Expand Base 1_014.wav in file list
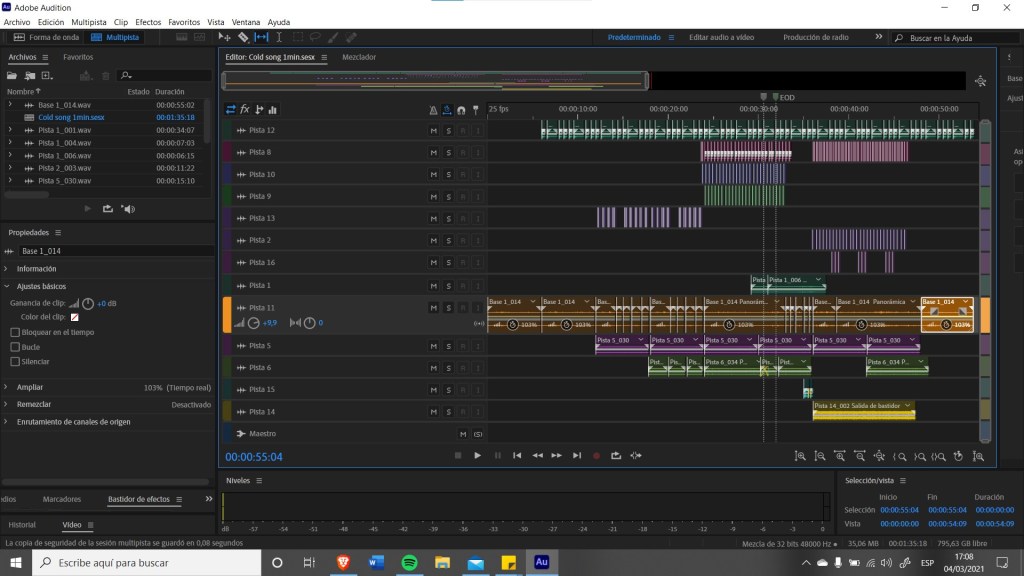This screenshot has width=1024, height=576. tap(10, 104)
